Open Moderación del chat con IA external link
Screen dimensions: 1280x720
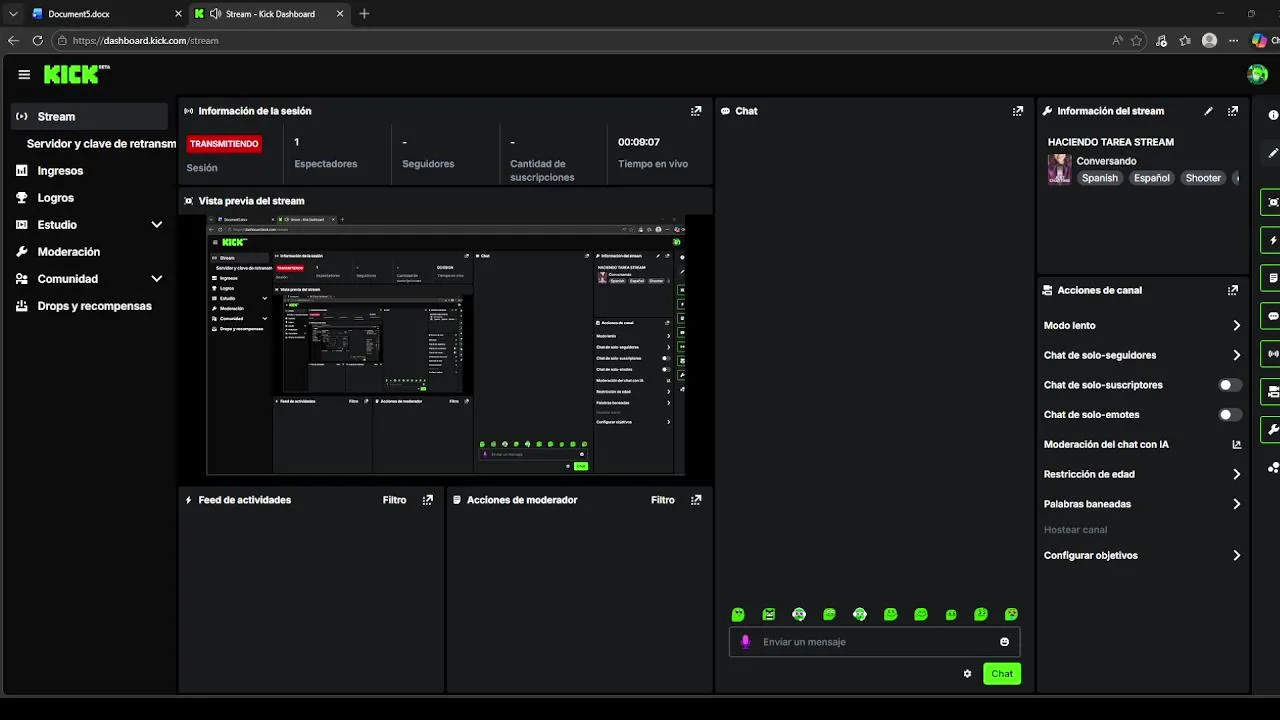(1237, 445)
